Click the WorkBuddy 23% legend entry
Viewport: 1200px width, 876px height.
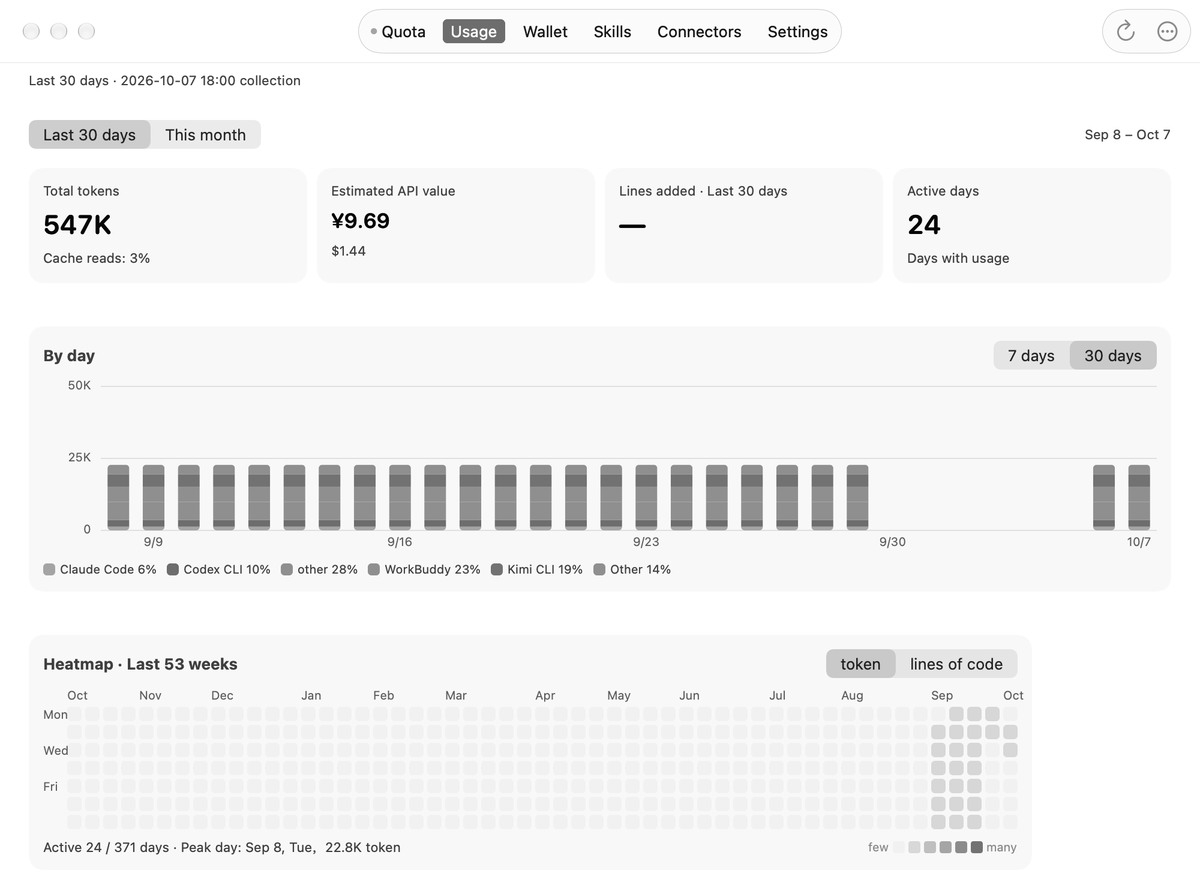click(x=424, y=569)
